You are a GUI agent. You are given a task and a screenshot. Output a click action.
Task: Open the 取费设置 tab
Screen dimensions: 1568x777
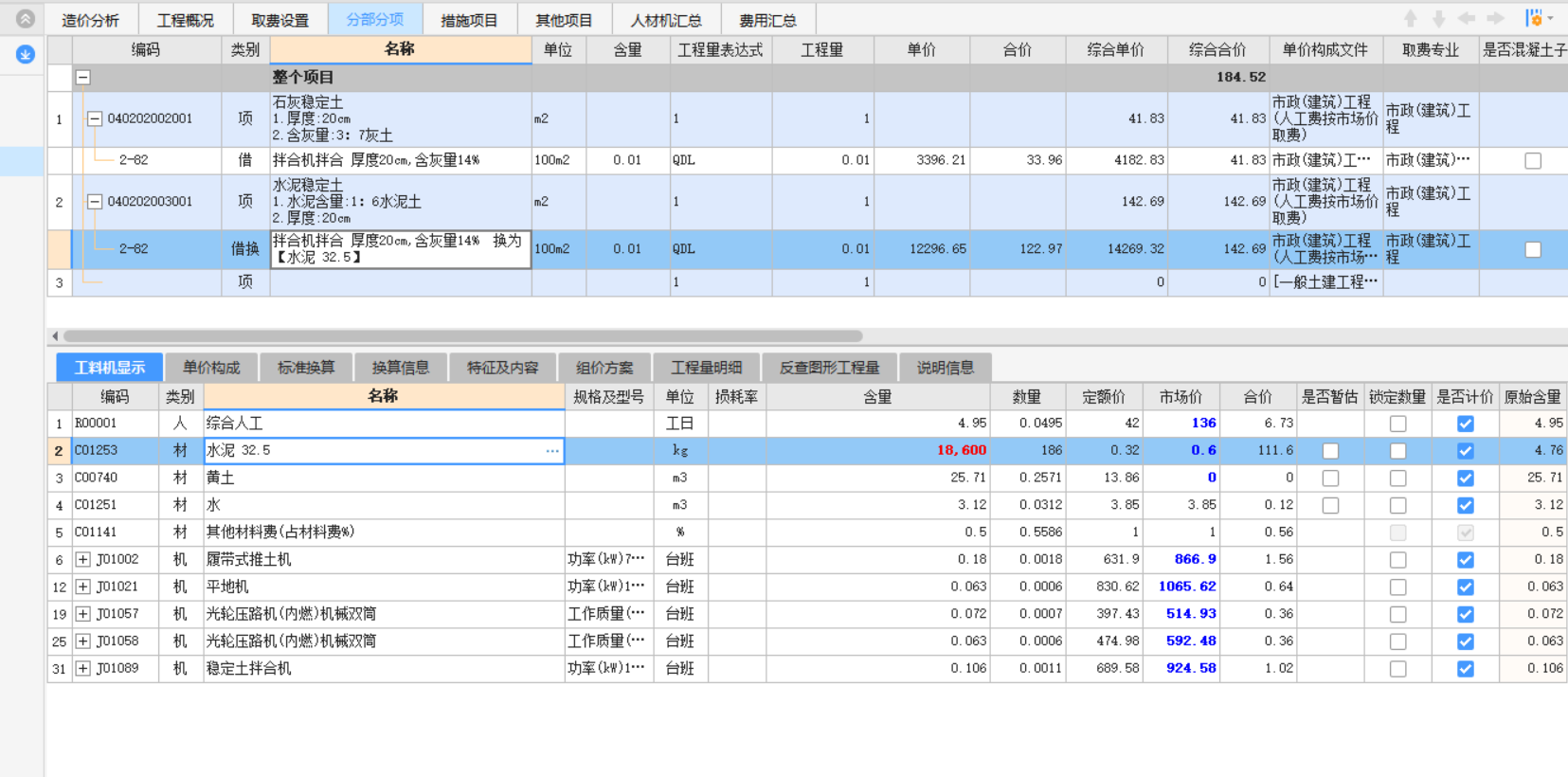click(280, 20)
